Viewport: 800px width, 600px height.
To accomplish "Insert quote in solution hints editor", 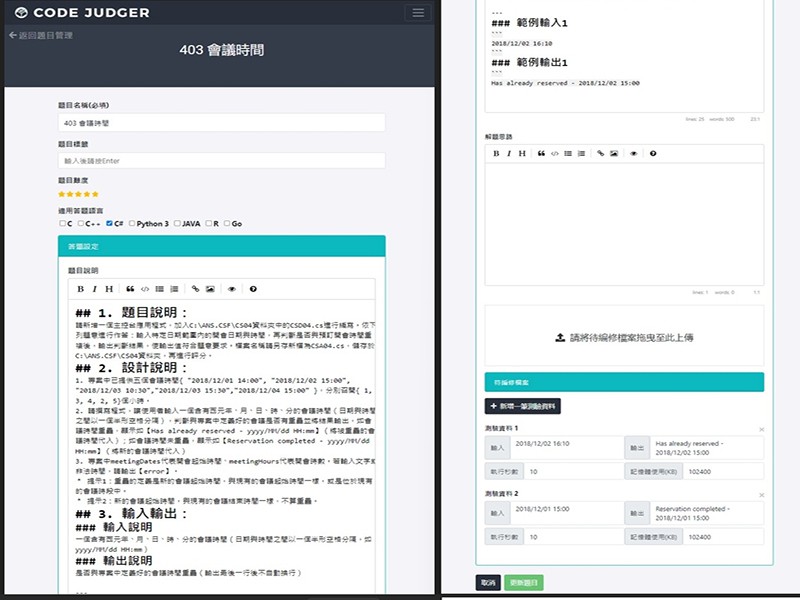I will pos(541,153).
